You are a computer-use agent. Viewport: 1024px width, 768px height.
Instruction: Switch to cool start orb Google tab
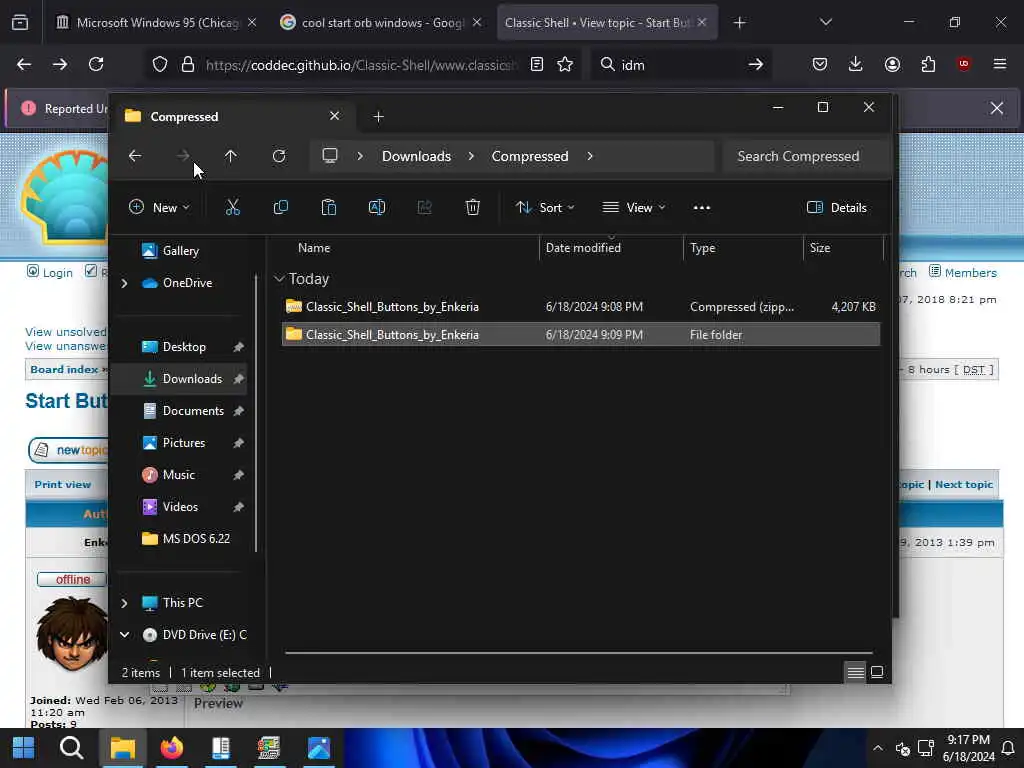coord(381,22)
